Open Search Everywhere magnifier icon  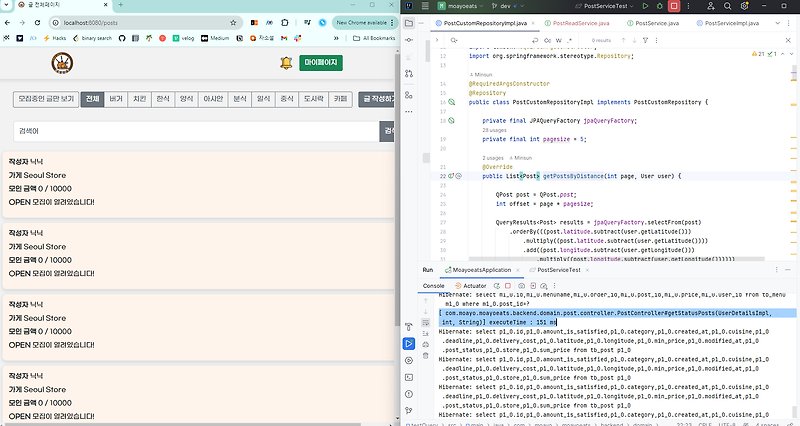click(728, 6)
